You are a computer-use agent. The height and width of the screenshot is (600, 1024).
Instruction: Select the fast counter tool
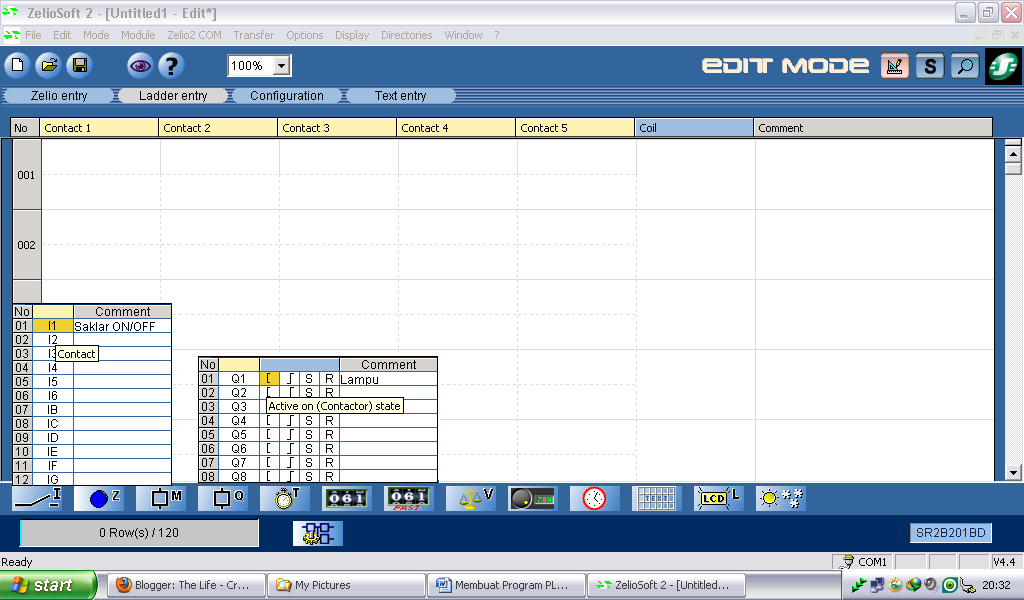409,498
